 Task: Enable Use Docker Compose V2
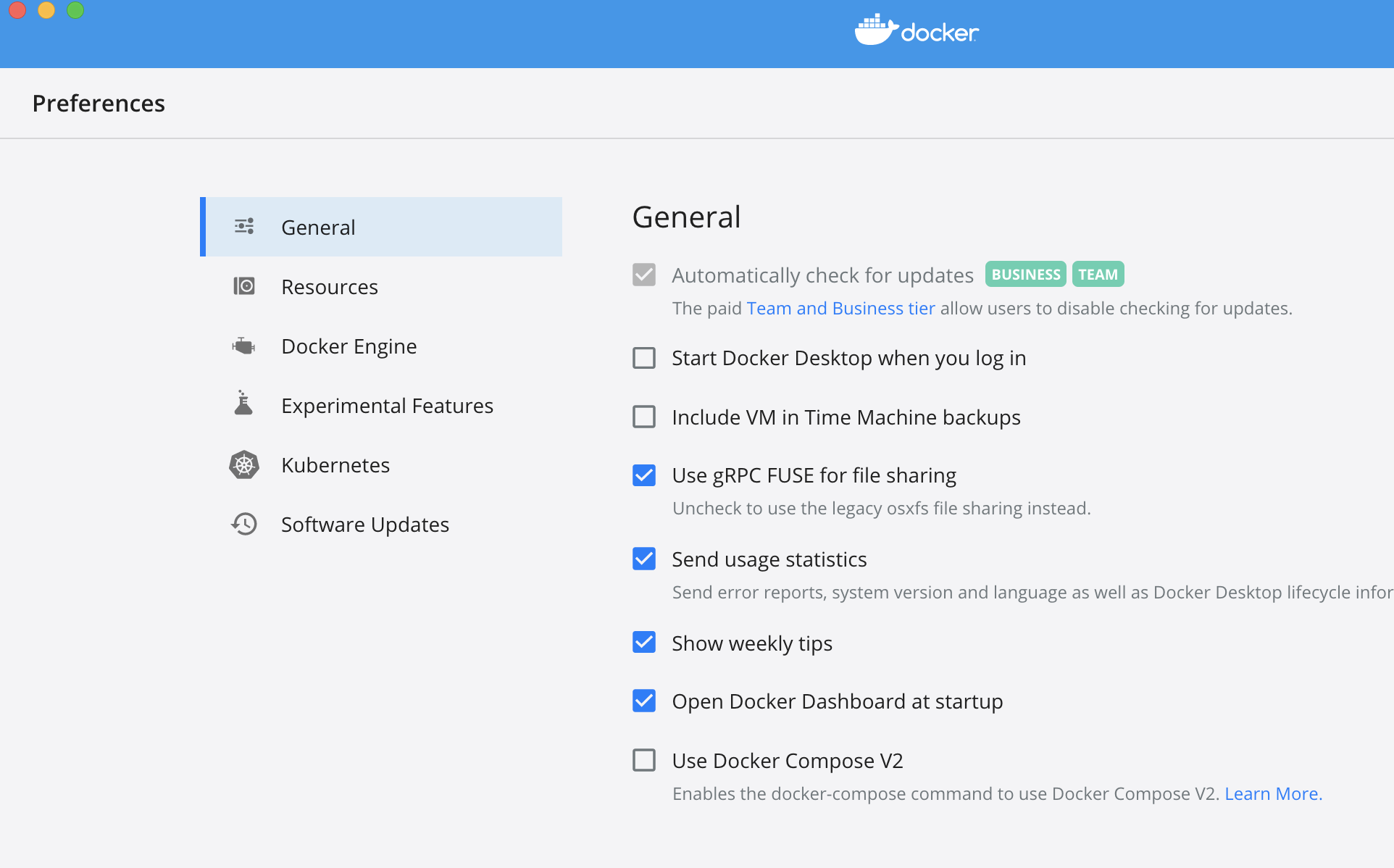point(643,761)
